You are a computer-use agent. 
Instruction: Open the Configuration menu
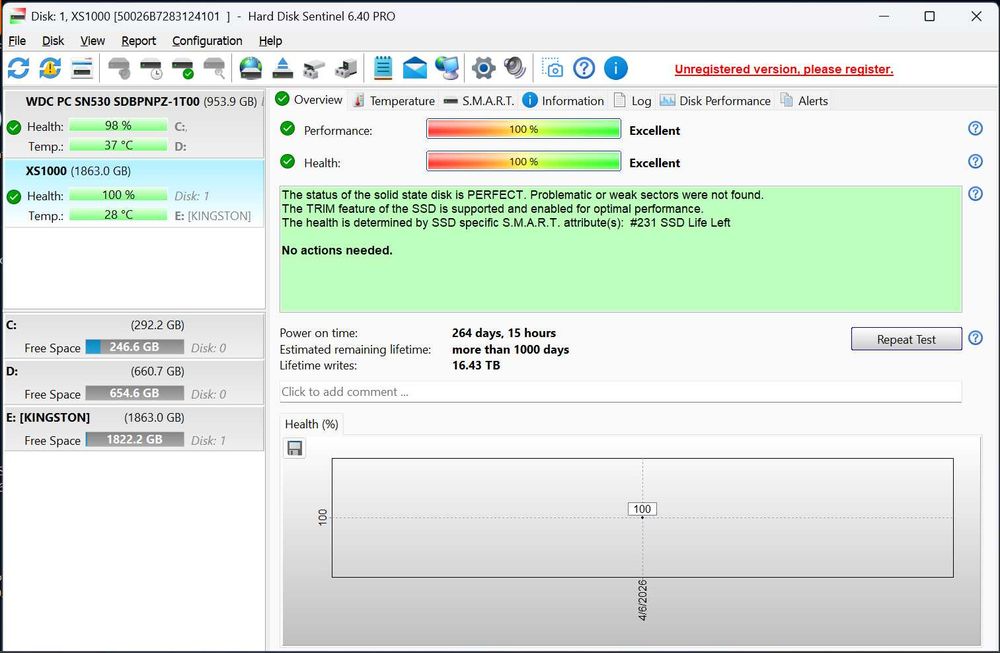[x=207, y=41]
